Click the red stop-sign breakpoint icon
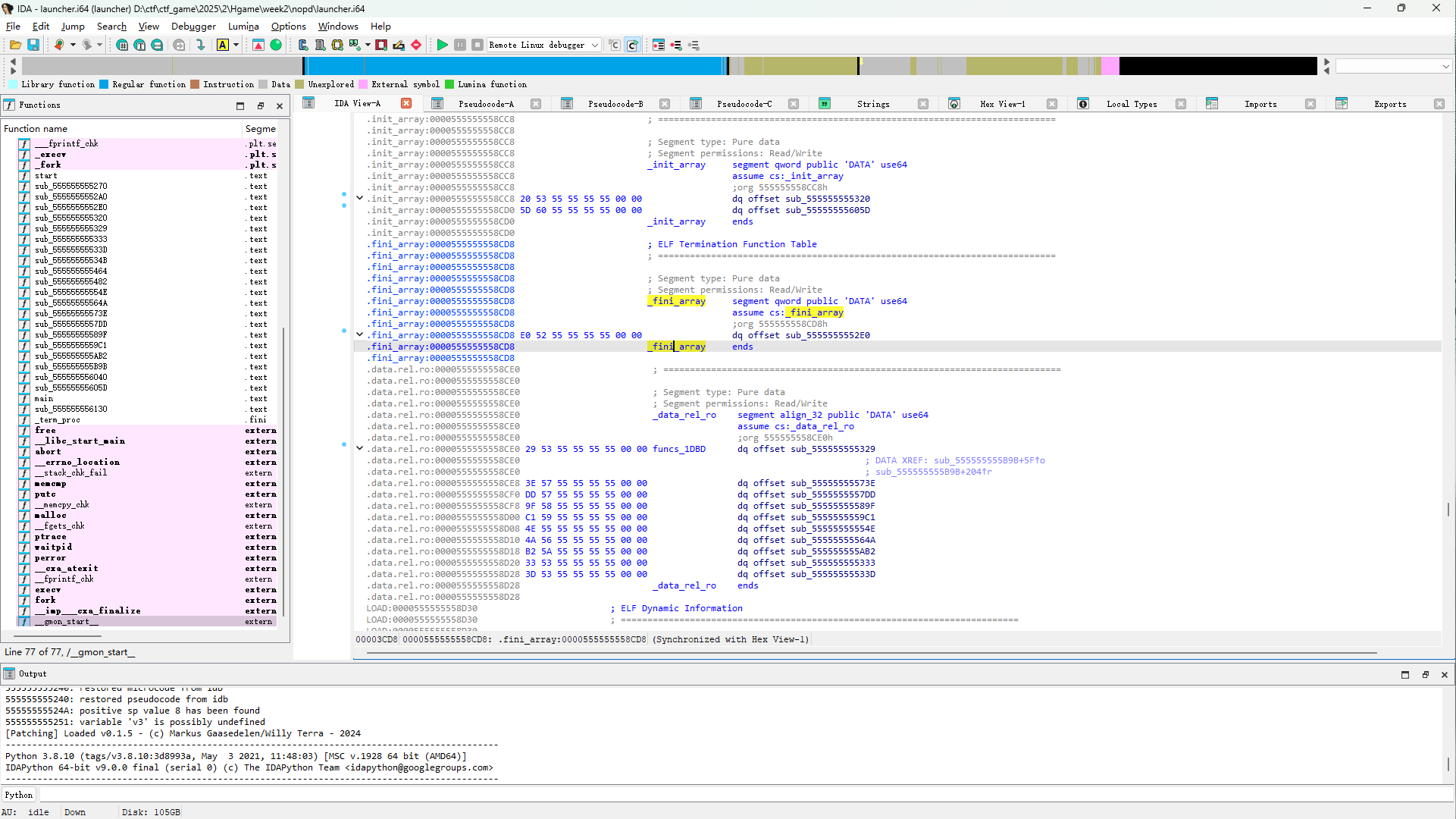The image size is (1456, 819). click(x=416, y=45)
